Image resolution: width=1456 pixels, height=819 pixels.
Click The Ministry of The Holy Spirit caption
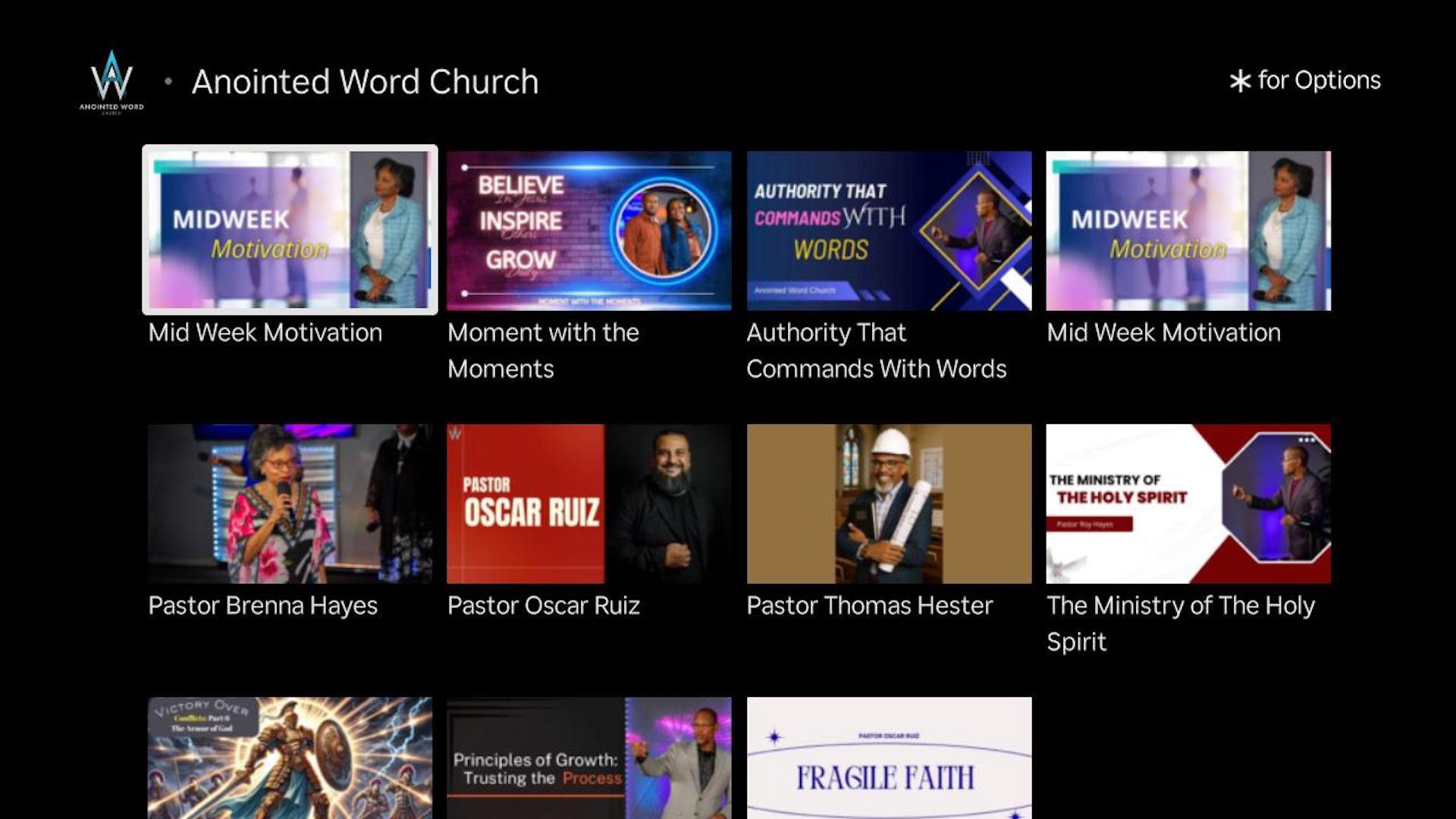click(x=1180, y=623)
